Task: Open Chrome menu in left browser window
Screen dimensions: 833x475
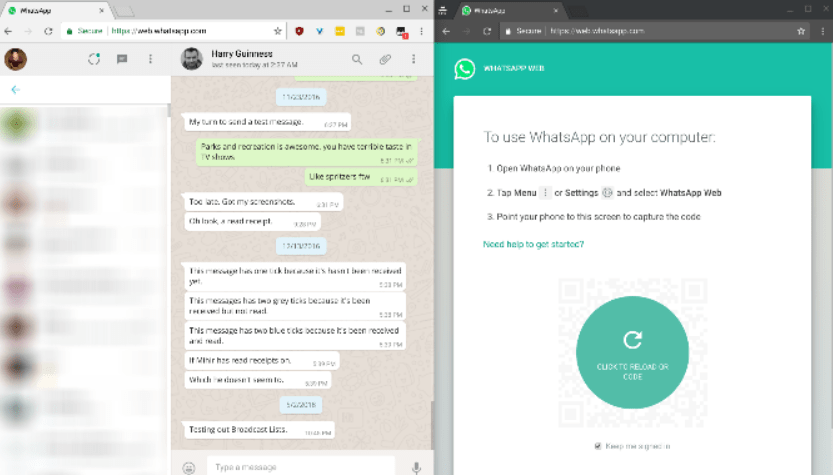Action: click(x=421, y=31)
